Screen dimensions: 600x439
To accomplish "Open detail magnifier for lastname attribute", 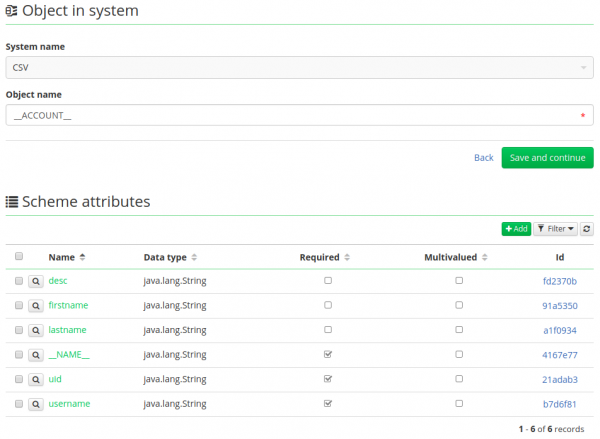I will (x=36, y=330).
